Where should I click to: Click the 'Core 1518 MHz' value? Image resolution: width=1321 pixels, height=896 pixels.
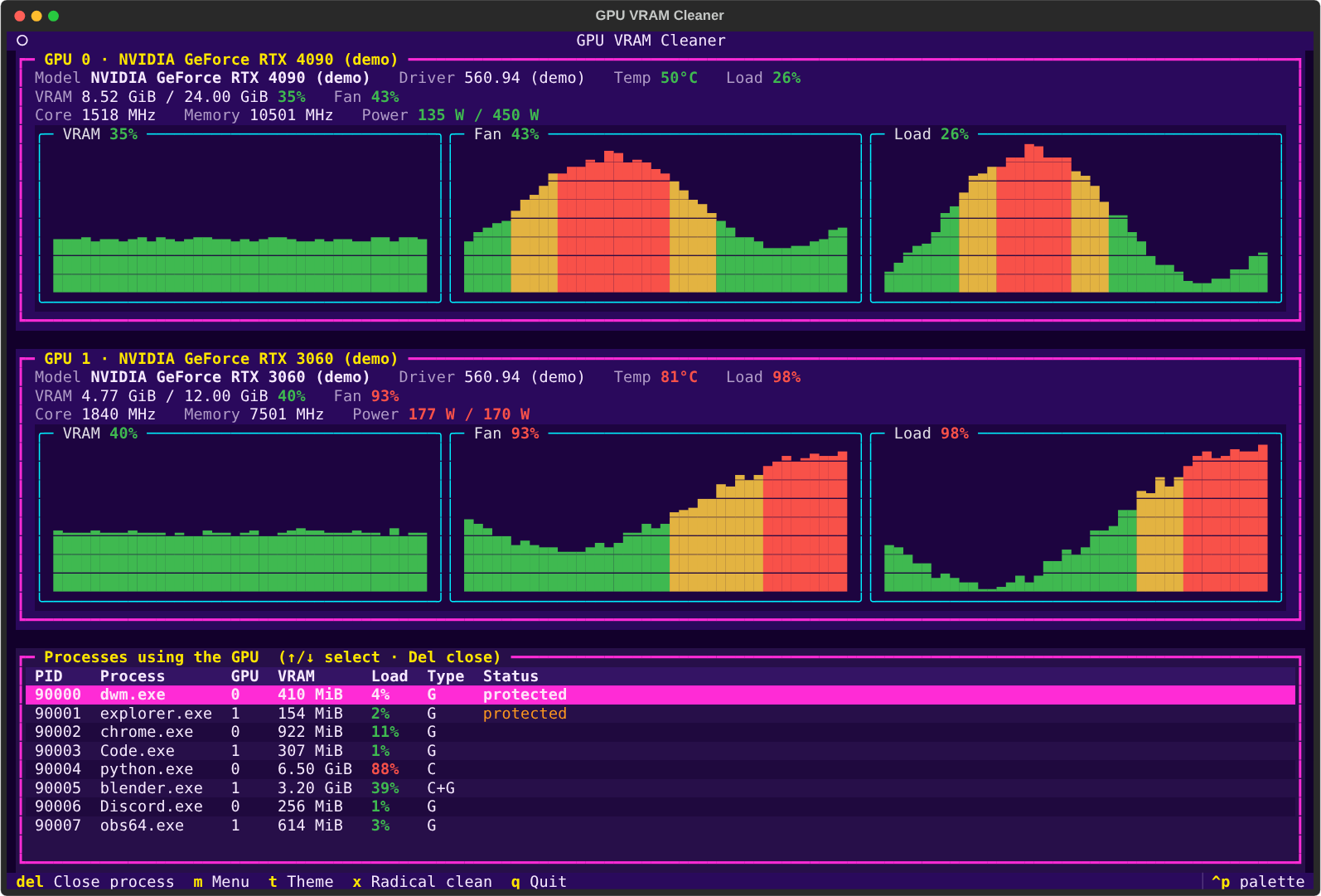pyautogui.click(x=95, y=115)
